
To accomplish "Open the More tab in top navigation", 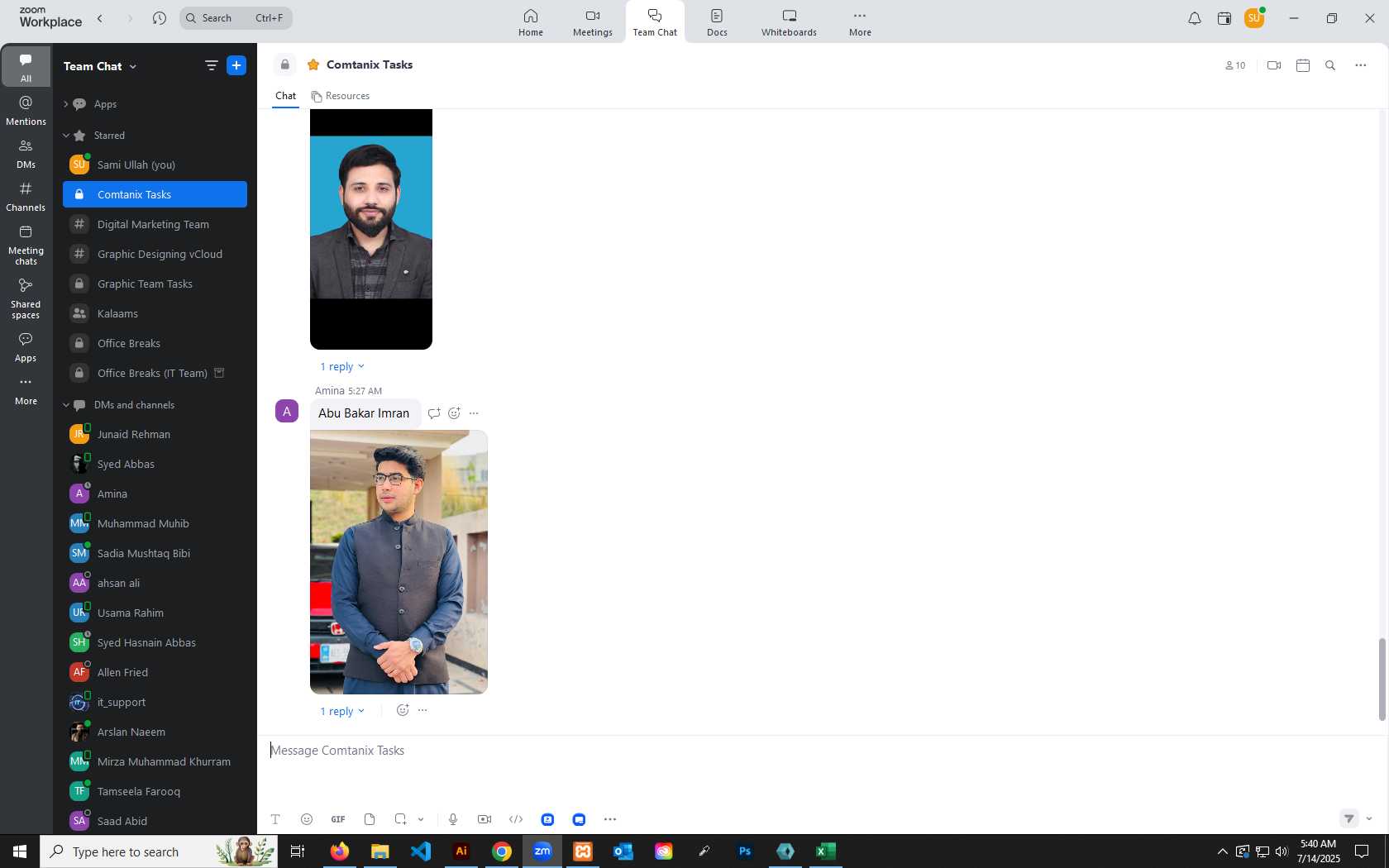I will [860, 22].
